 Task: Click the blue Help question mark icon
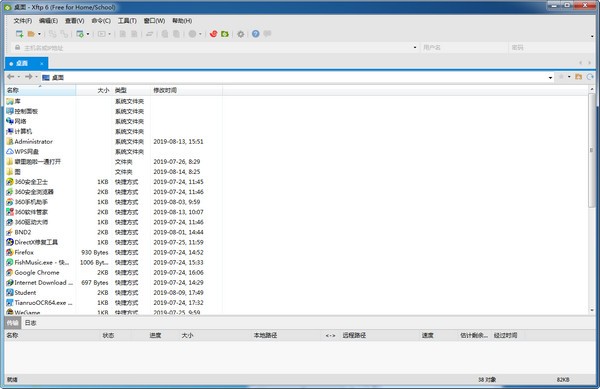click(x=256, y=34)
